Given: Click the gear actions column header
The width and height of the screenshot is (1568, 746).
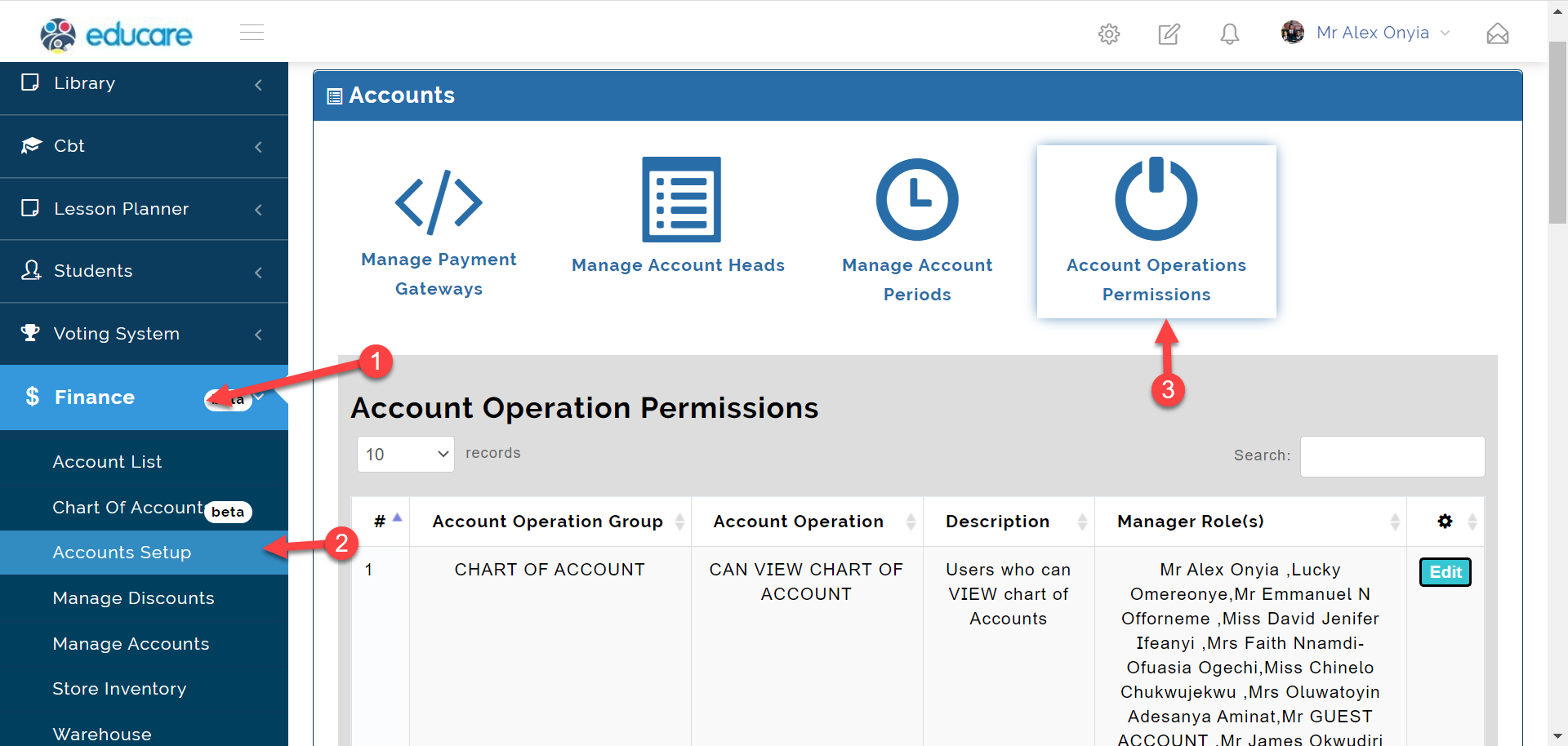Looking at the screenshot, I should point(1445,522).
